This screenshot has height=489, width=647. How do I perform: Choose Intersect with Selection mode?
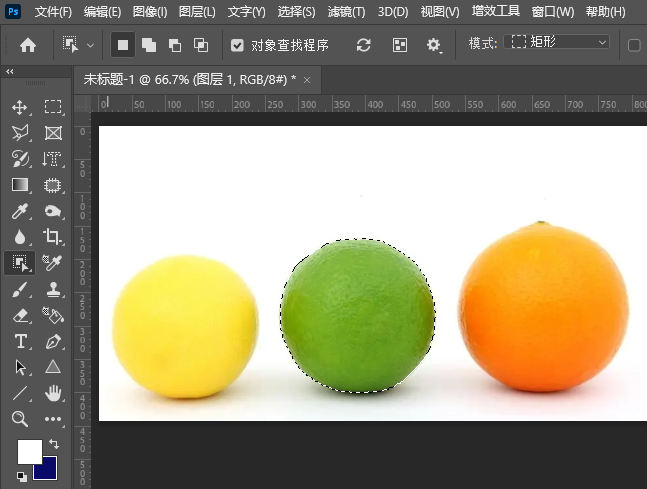[201, 45]
